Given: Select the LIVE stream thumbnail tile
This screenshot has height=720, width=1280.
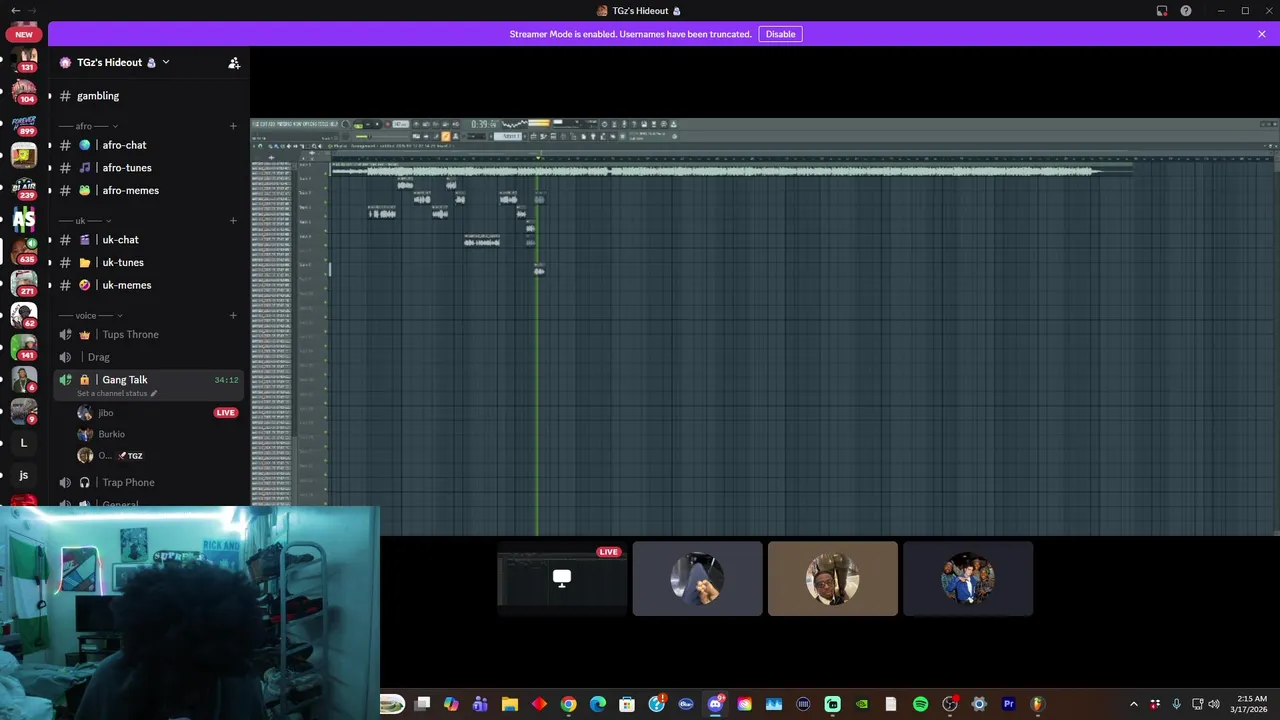Looking at the screenshot, I should click(562, 578).
